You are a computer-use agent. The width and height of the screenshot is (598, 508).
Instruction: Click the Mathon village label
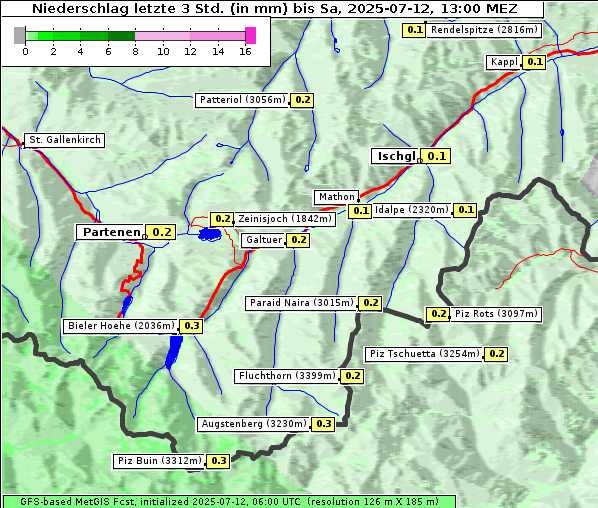pyautogui.click(x=336, y=197)
